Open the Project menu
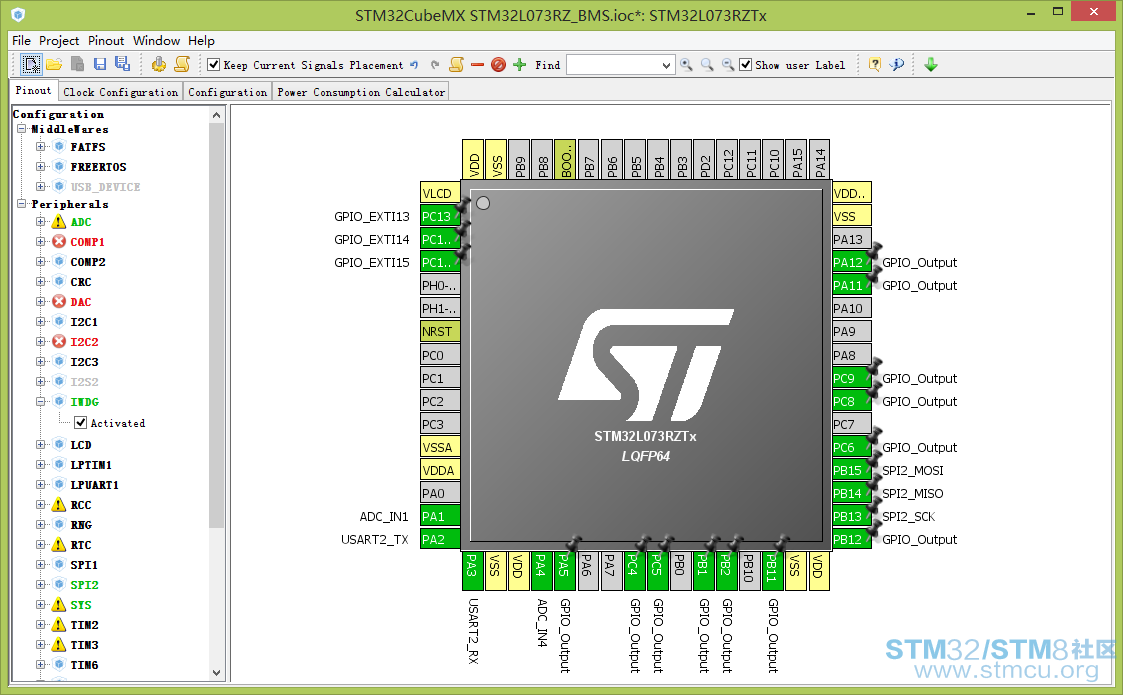 point(59,41)
